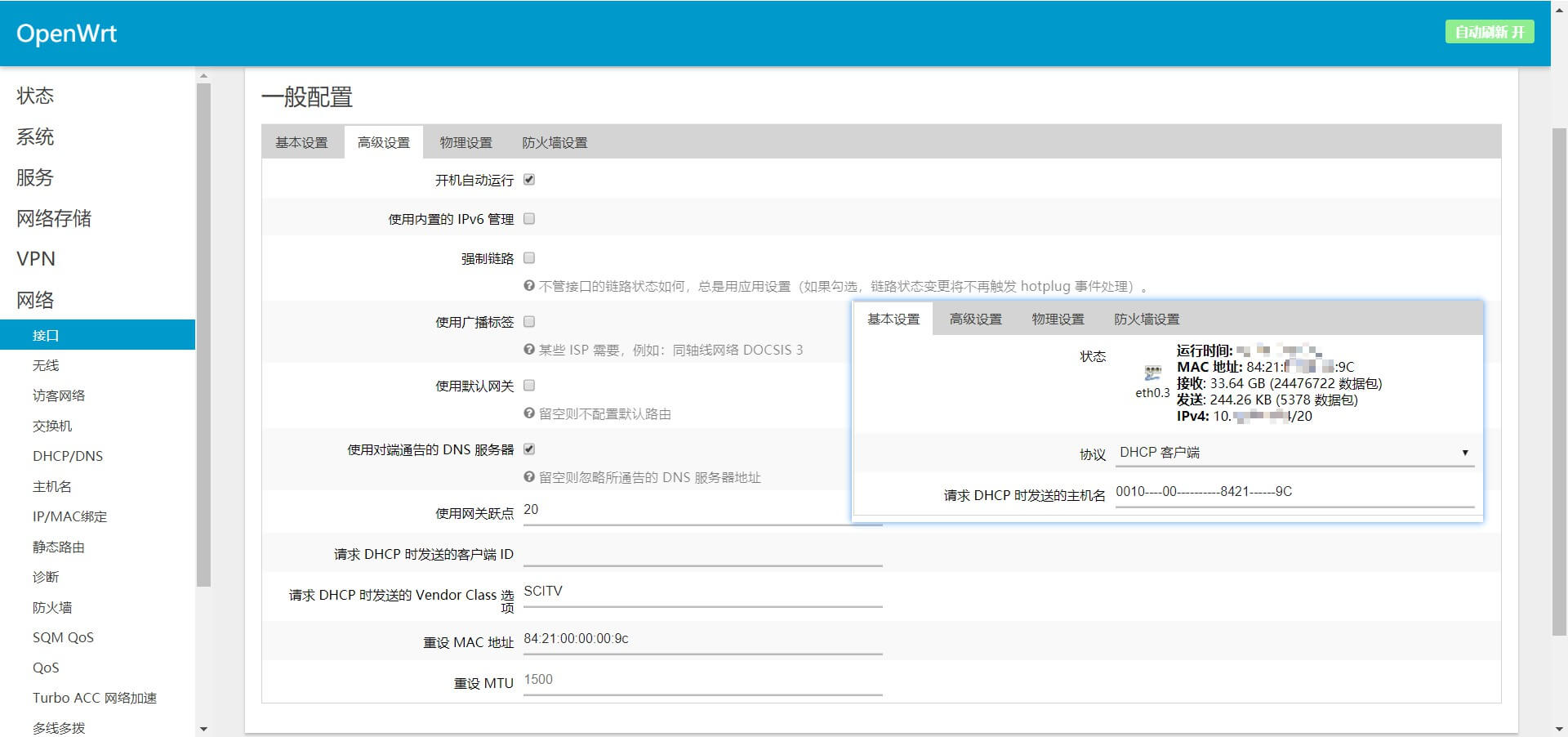The image size is (1568, 737).
Task: Expand the 系统 section in the sidebar
Action: [x=34, y=136]
